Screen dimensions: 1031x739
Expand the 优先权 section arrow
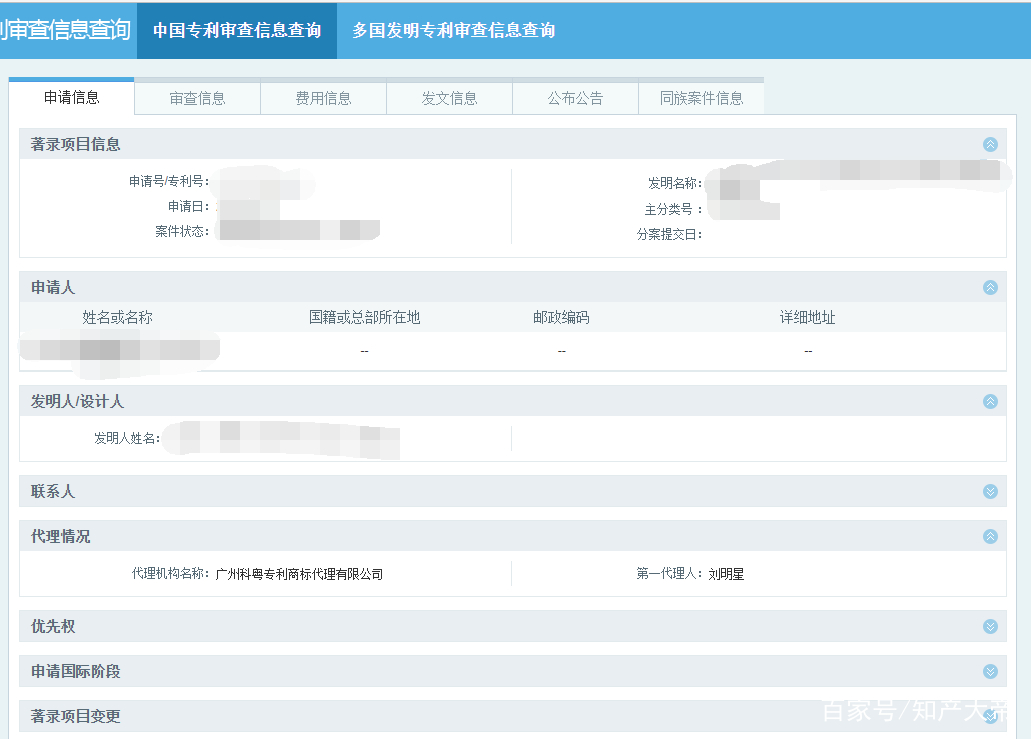[990, 627]
